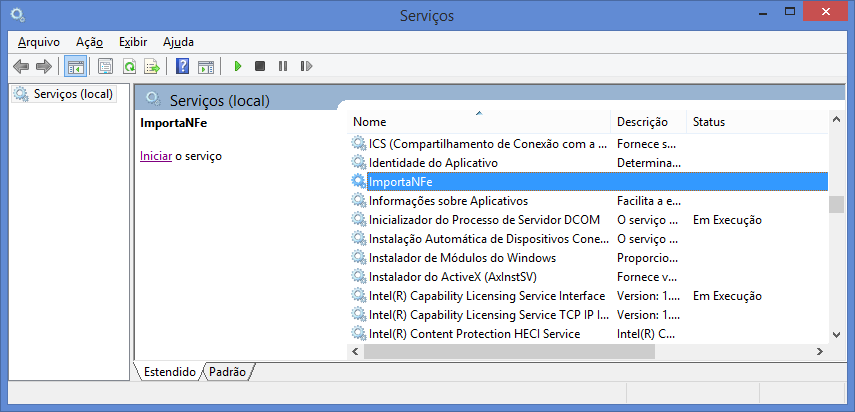855x412 pixels.
Task: Open the Properties toolbar icon
Action: (105, 67)
